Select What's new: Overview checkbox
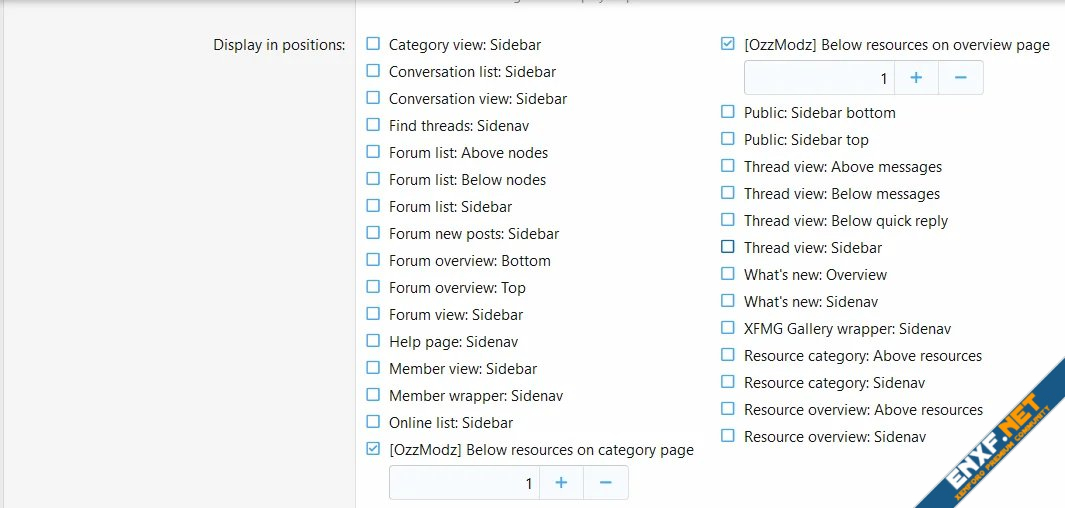The image size is (1065, 508). tap(728, 274)
